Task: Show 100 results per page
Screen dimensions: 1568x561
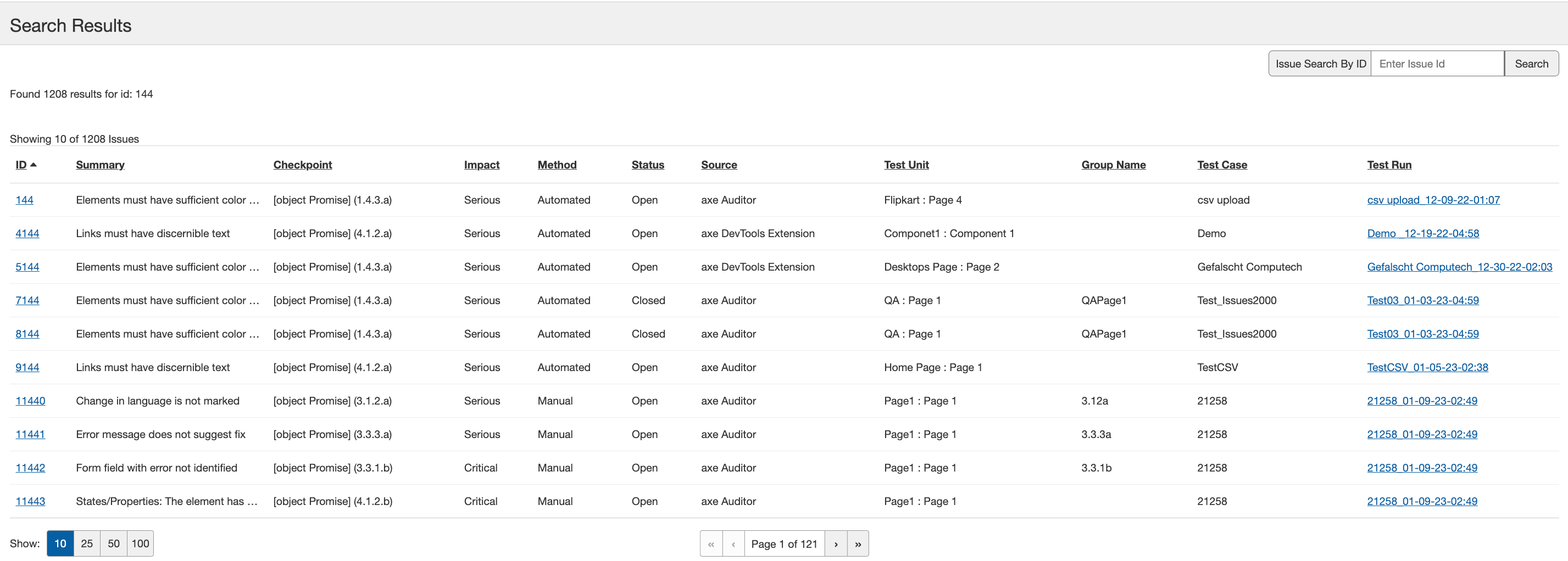Action: point(140,543)
